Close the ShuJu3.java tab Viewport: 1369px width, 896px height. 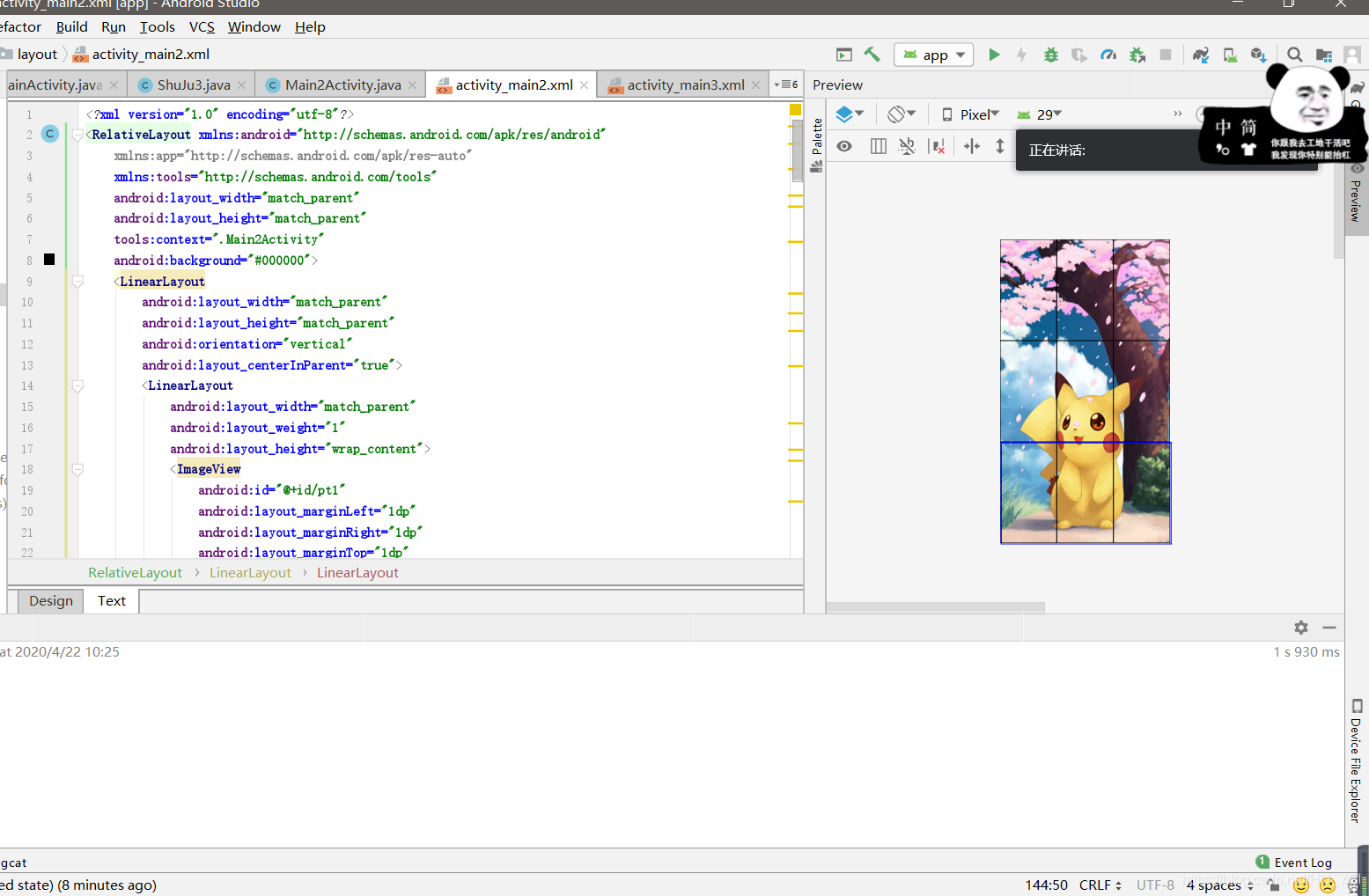tap(241, 85)
